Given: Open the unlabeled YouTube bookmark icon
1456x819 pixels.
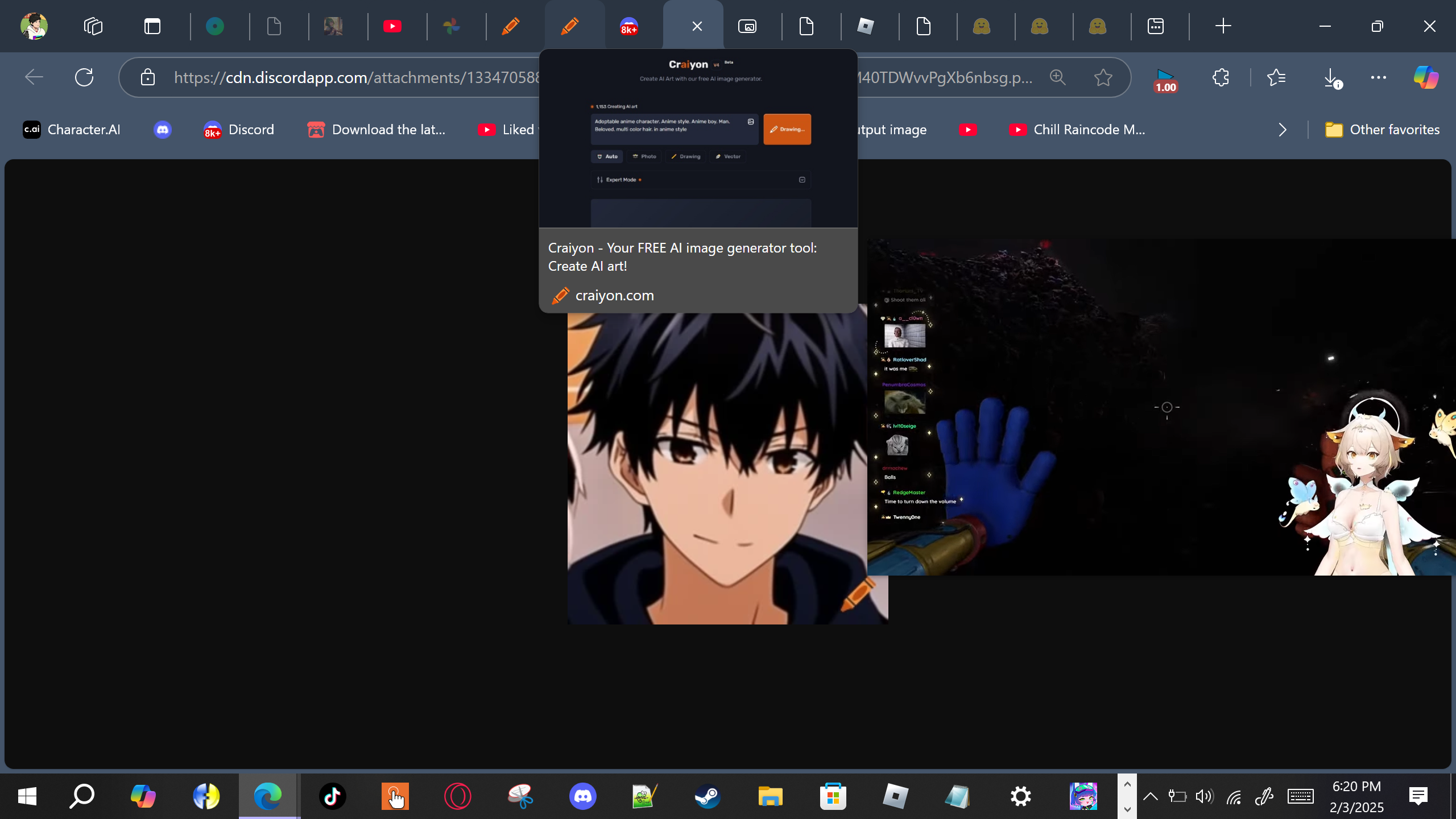Looking at the screenshot, I should (x=968, y=130).
